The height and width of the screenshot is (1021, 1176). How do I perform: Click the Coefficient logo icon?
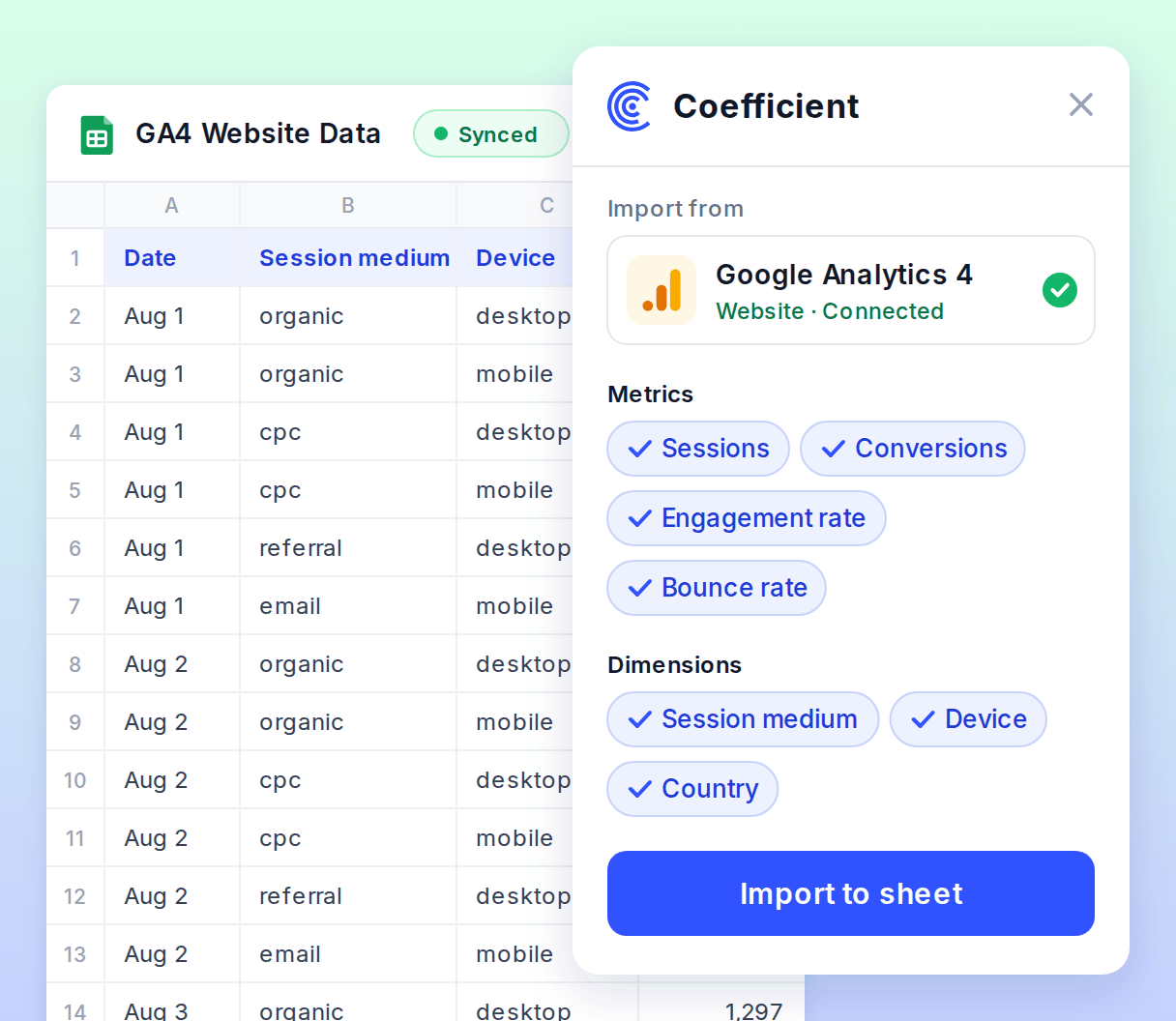click(x=630, y=106)
